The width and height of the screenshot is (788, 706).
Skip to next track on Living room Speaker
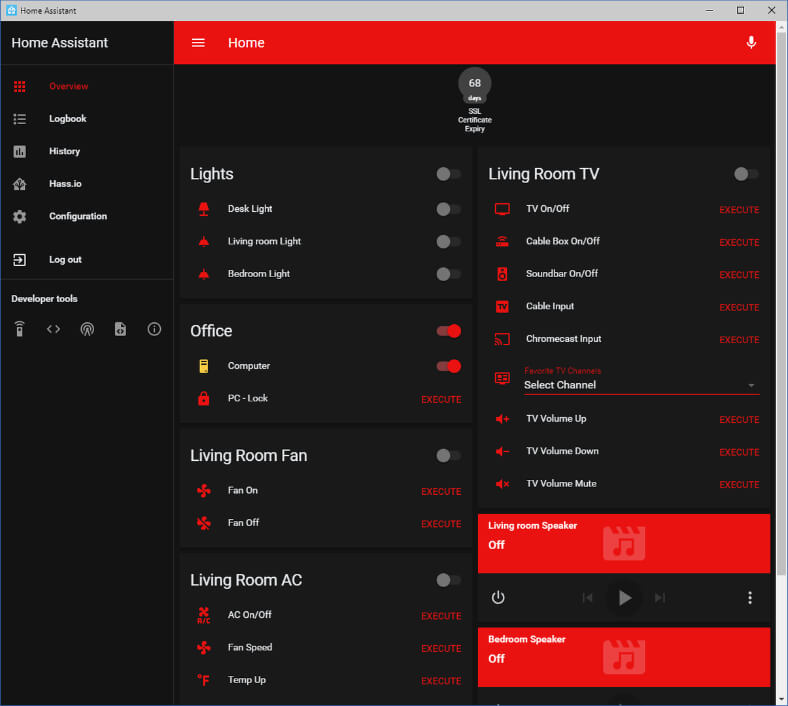tap(660, 597)
